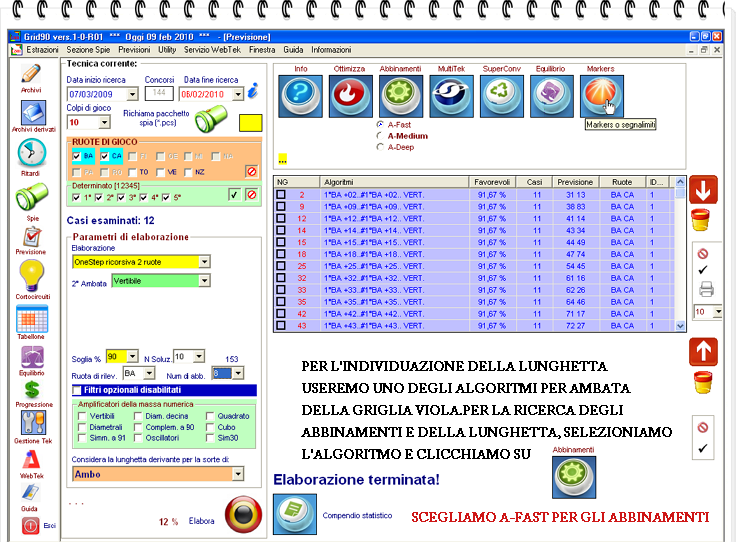The image size is (736, 542).
Task: Click the top Abbinamenti gear button
Action: tap(401, 96)
